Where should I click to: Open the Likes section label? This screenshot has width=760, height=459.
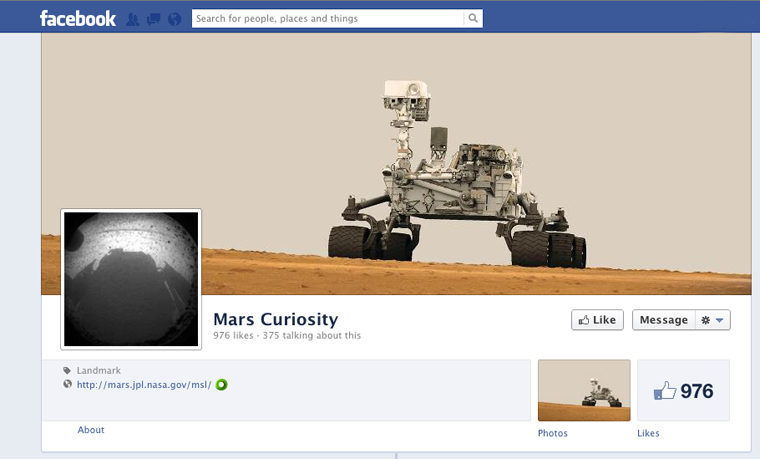click(648, 433)
